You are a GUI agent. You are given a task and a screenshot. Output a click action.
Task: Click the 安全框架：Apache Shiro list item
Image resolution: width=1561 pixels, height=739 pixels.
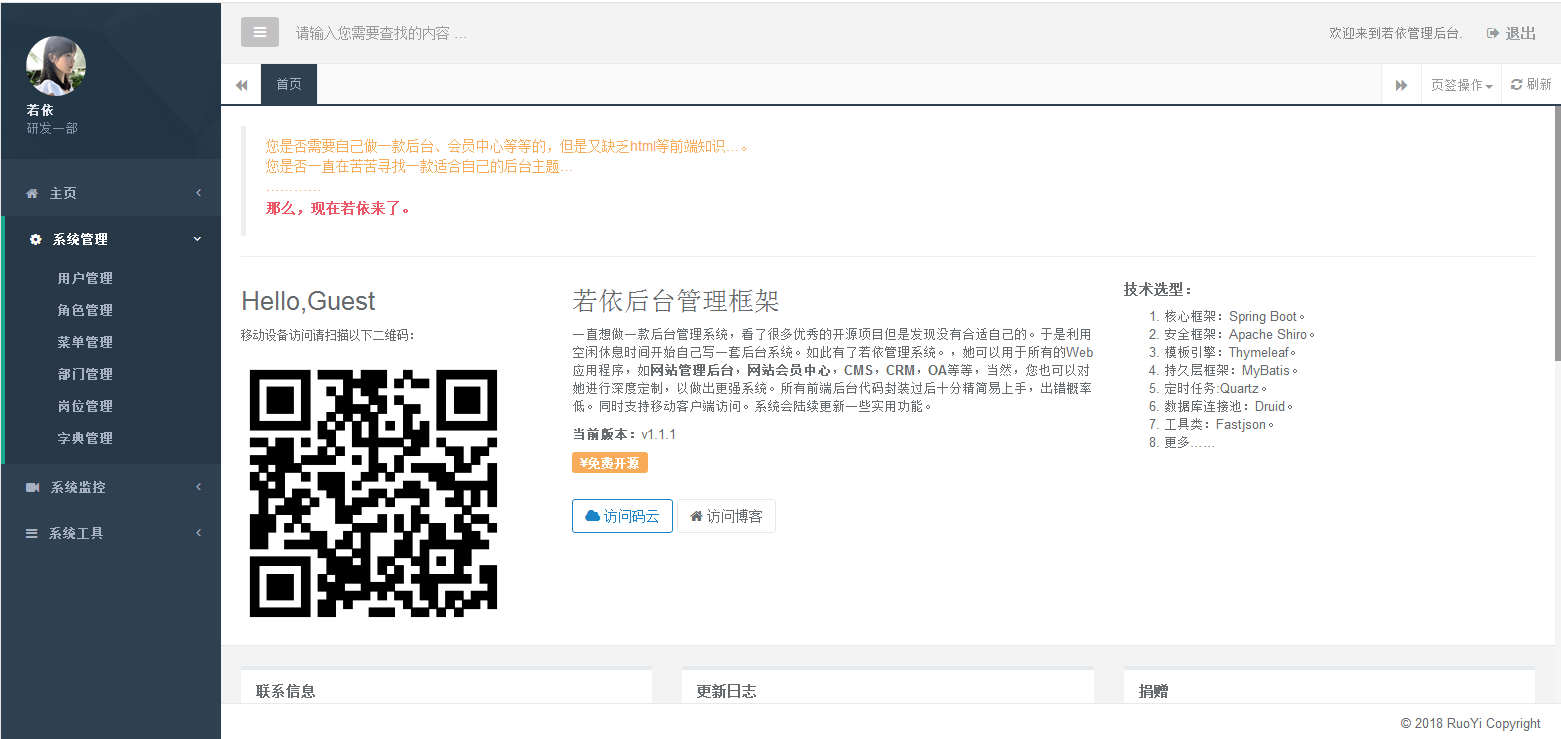point(1240,334)
